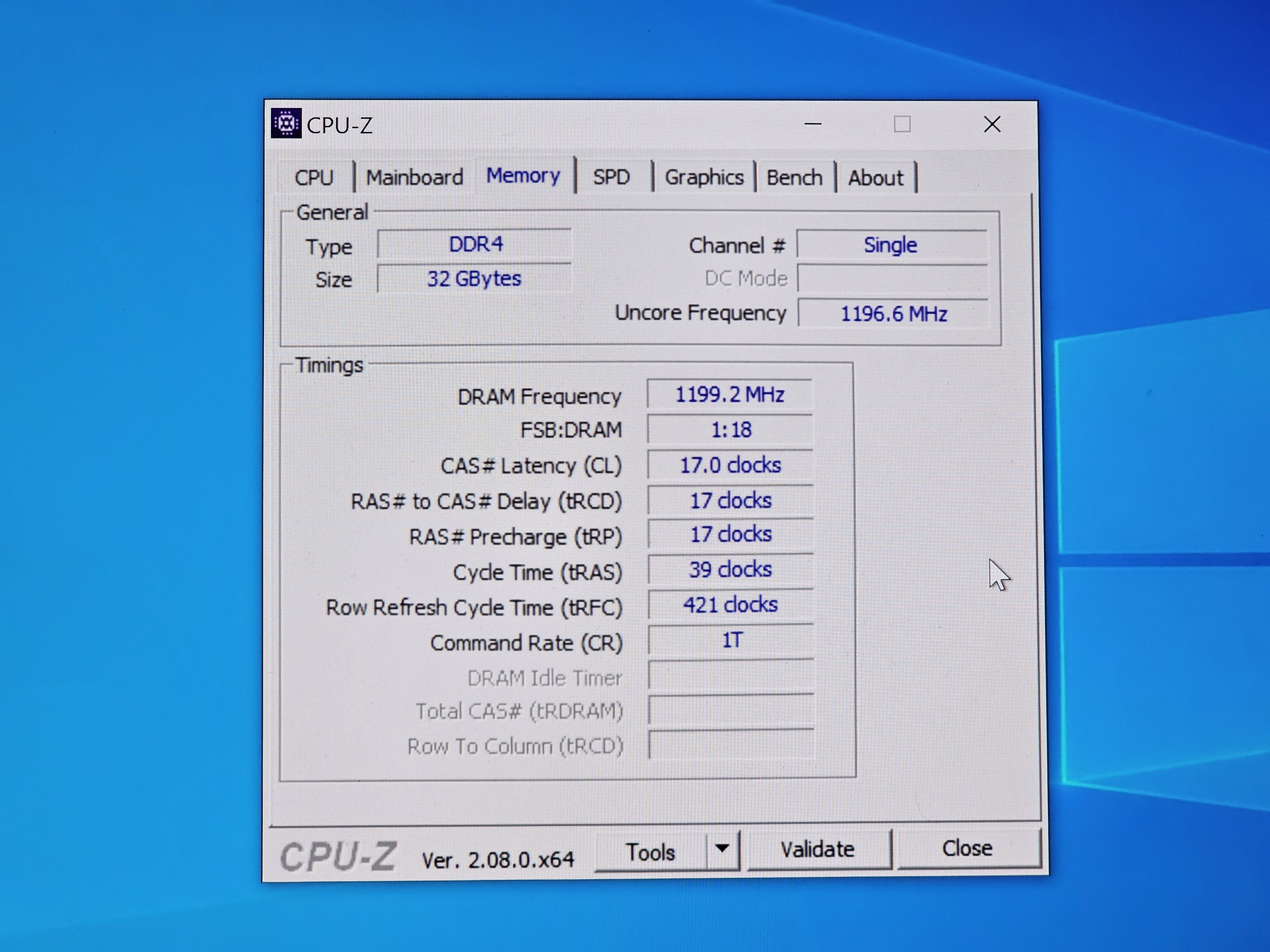Select the Memory tab
The height and width of the screenshot is (952, 1270).
point(523,175)
